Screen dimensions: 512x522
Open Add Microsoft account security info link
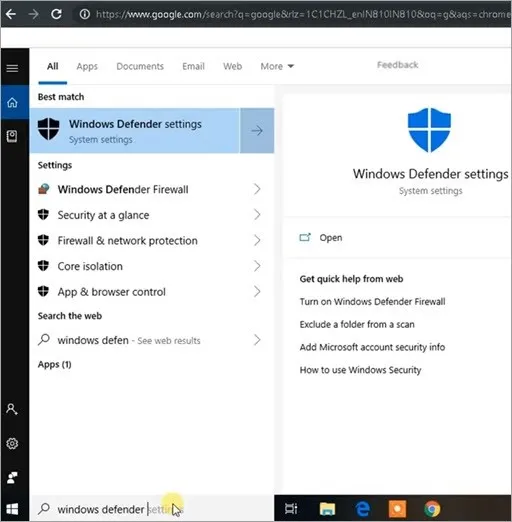coord(372,347)
